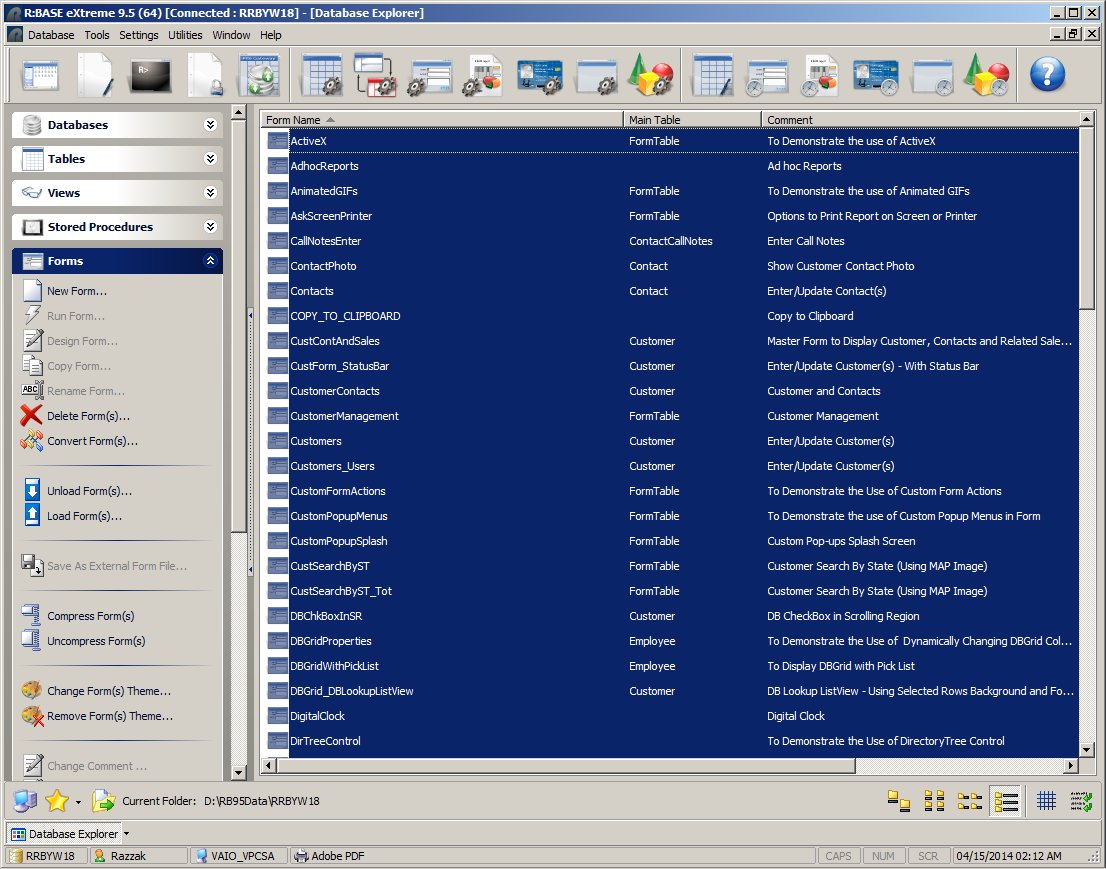
Task: Click New Form... in the Forms panel
Action: 76,291
